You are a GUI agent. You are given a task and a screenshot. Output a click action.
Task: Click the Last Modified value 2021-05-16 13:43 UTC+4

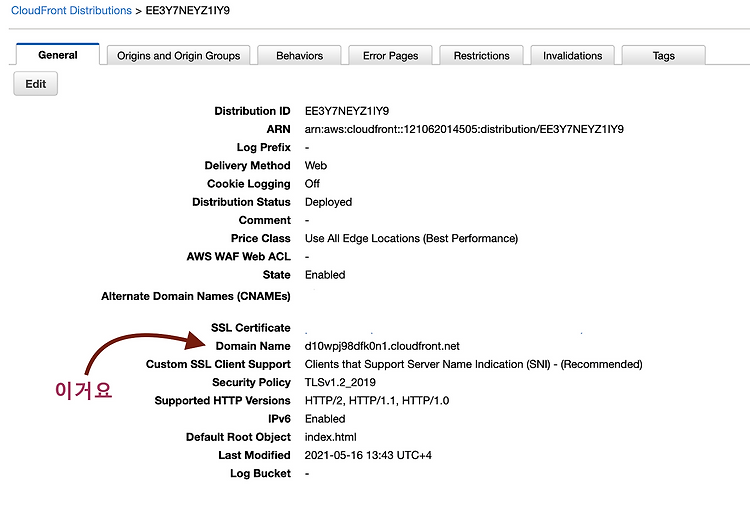(x=368, y=455)
